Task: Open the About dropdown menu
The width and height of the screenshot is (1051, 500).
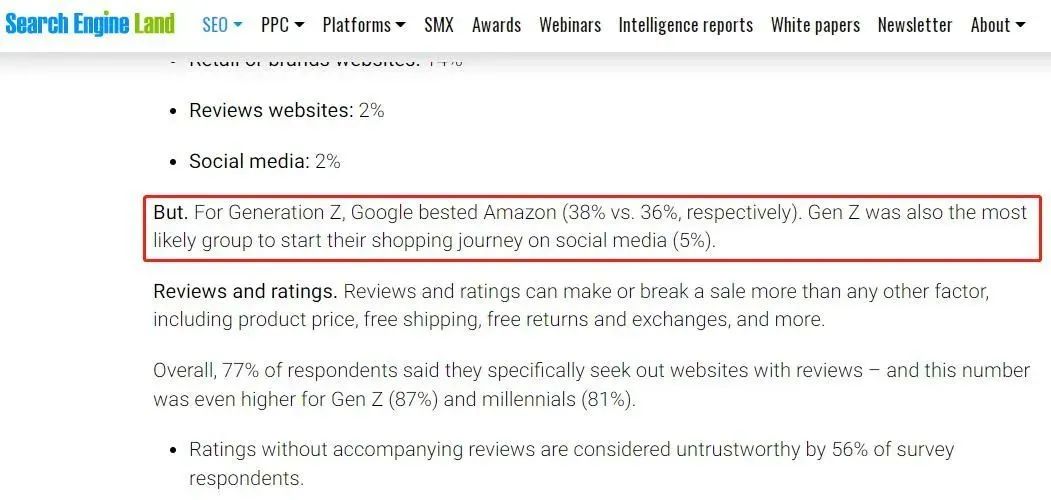Action: coord(998,25)
